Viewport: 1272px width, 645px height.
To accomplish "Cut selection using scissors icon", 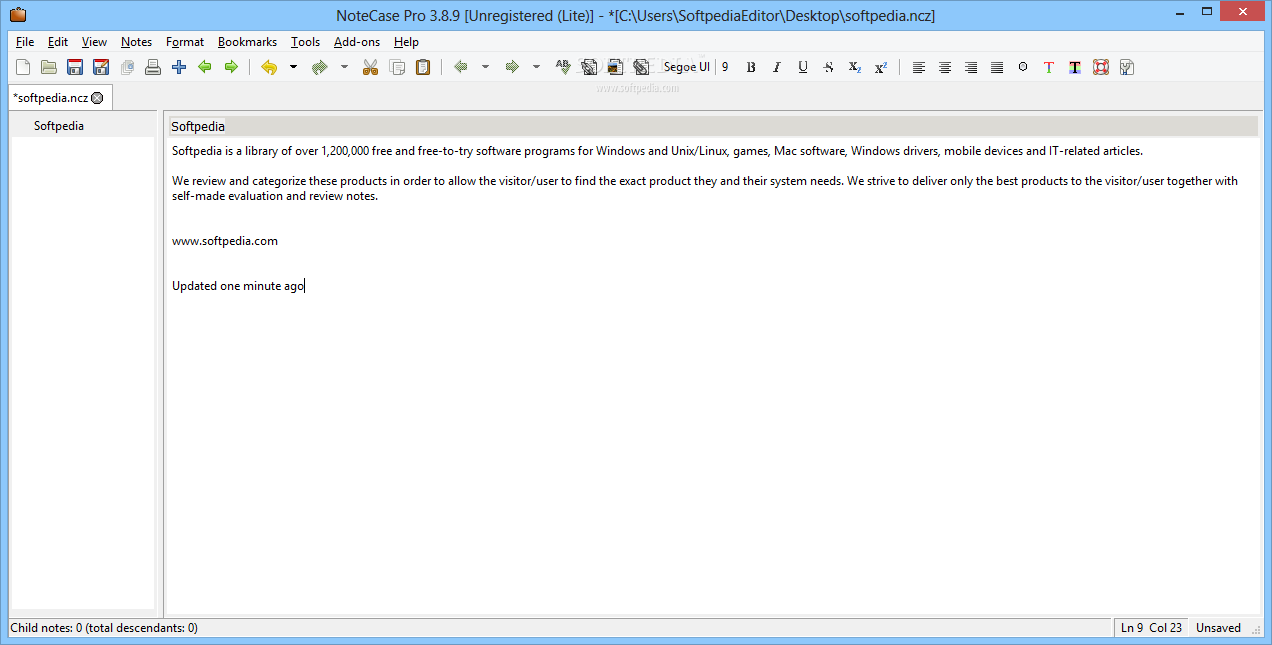I will click(370, 67).
